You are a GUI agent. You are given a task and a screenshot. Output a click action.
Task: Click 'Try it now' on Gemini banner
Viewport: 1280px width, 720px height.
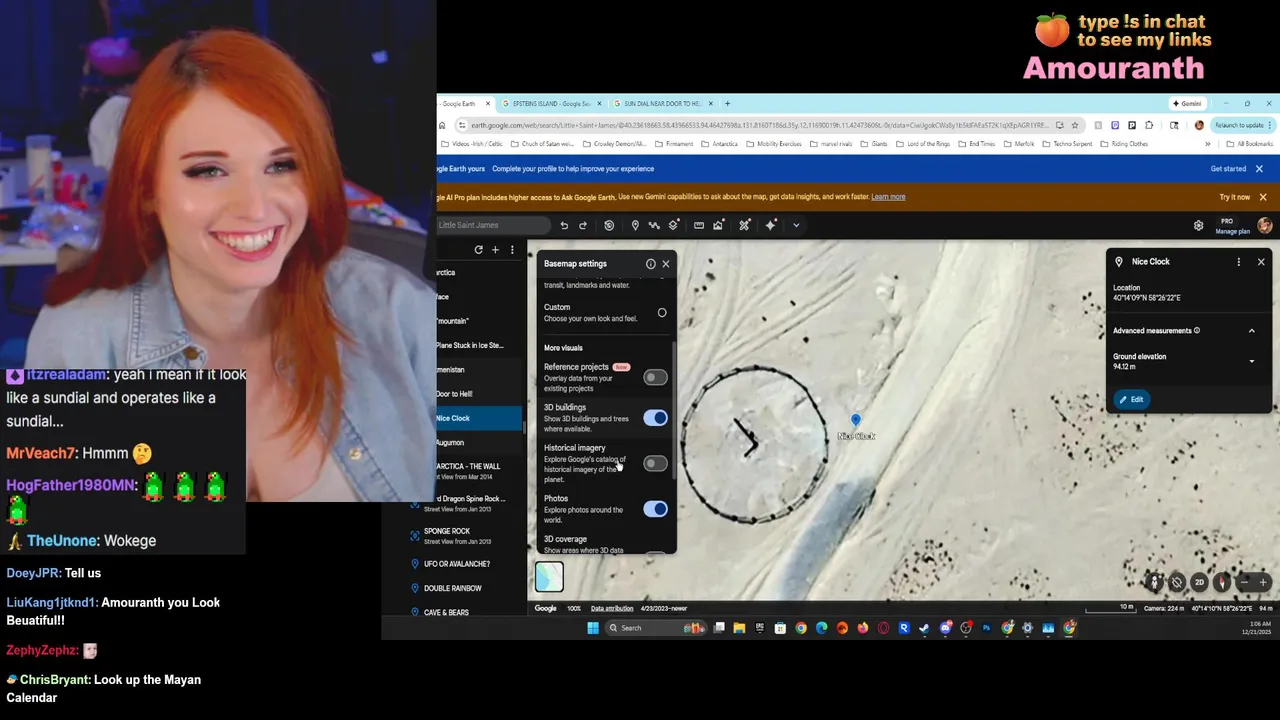(1235, 197)
